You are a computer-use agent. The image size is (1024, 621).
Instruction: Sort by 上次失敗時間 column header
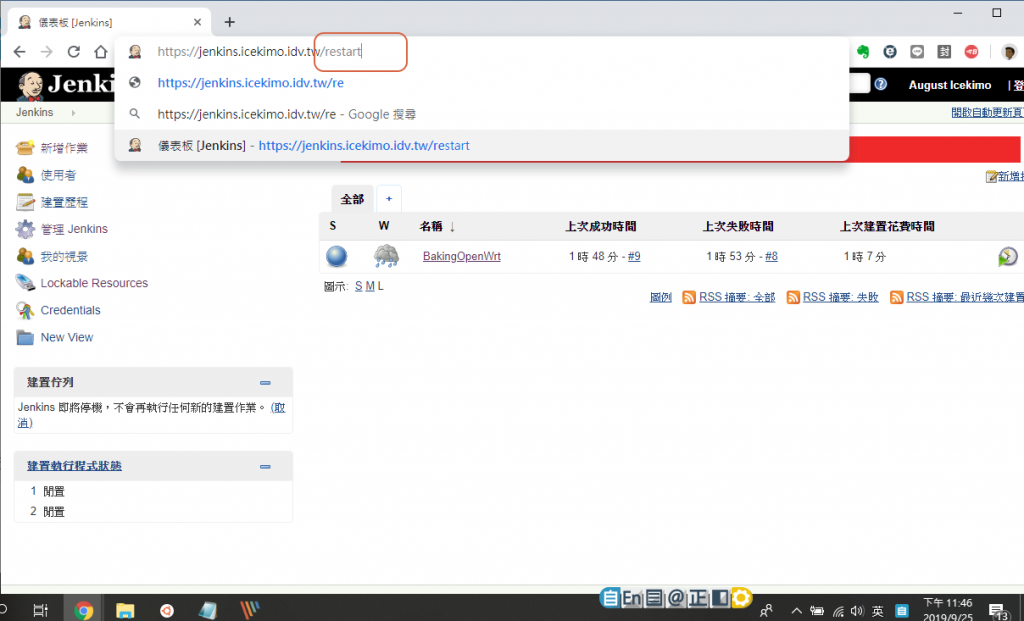738,227
